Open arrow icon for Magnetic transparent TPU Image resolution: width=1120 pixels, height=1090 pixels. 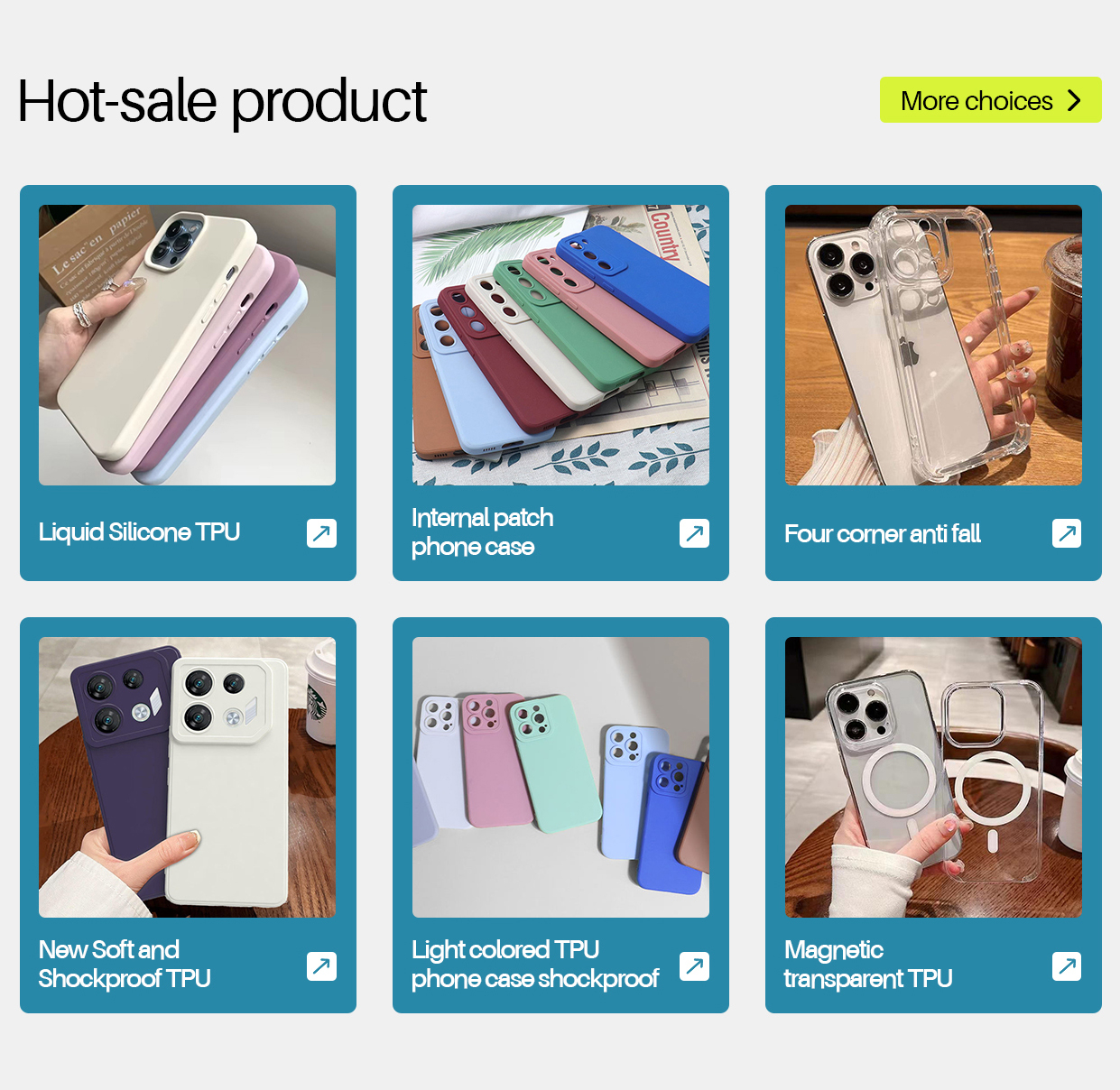click(1067, 966)
